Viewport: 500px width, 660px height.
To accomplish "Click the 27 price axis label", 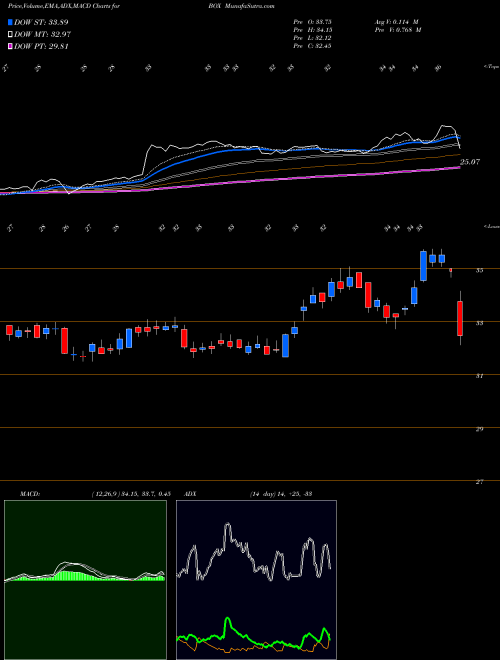I will pyautogui.click(x=479, y=482).
